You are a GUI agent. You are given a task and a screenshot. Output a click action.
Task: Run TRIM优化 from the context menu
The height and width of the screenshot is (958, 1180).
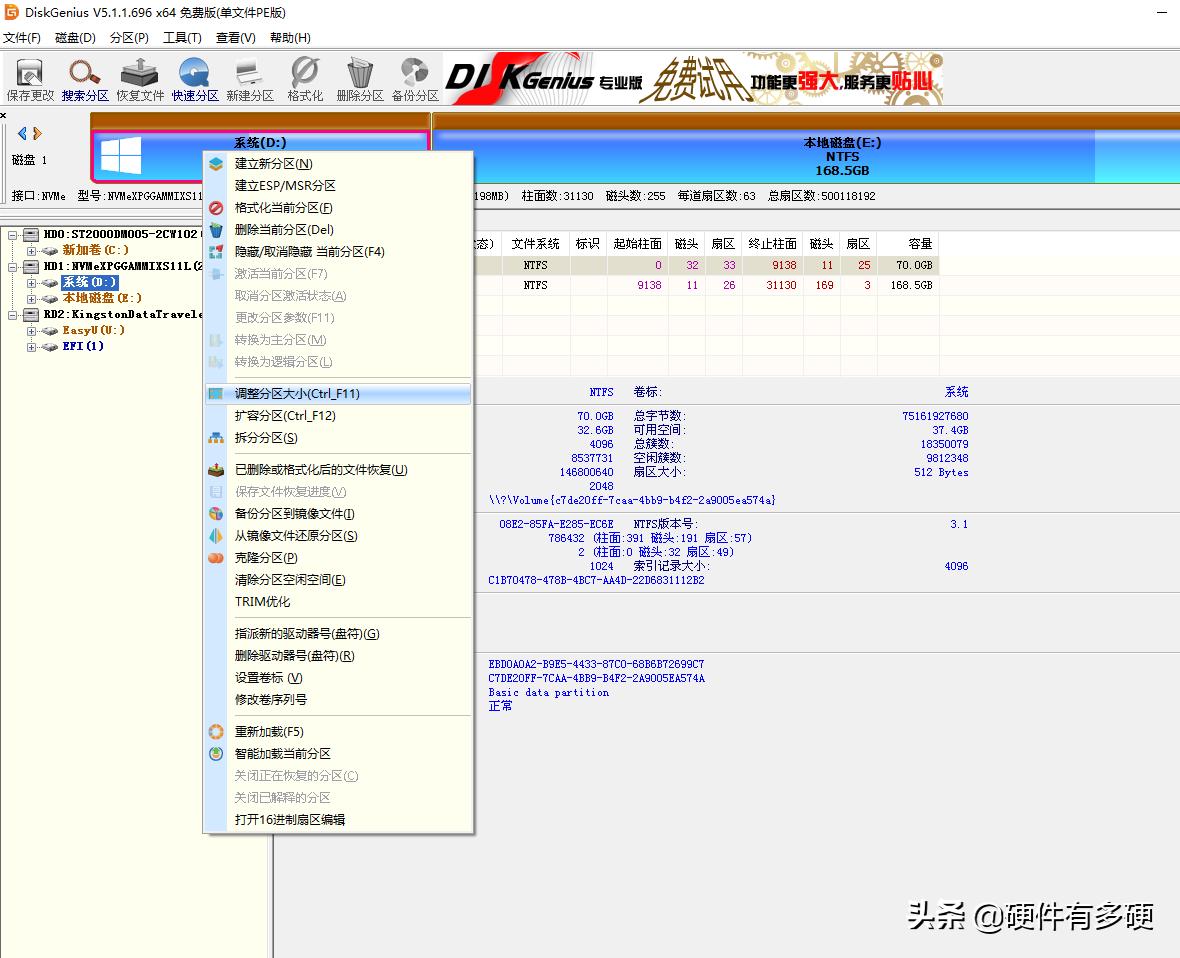(x=258, y=601)
